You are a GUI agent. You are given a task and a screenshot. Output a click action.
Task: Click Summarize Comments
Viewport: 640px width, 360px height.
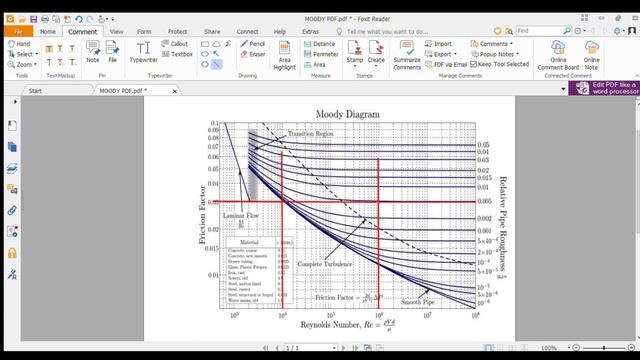pyautogui.click(x=407, y=56)
